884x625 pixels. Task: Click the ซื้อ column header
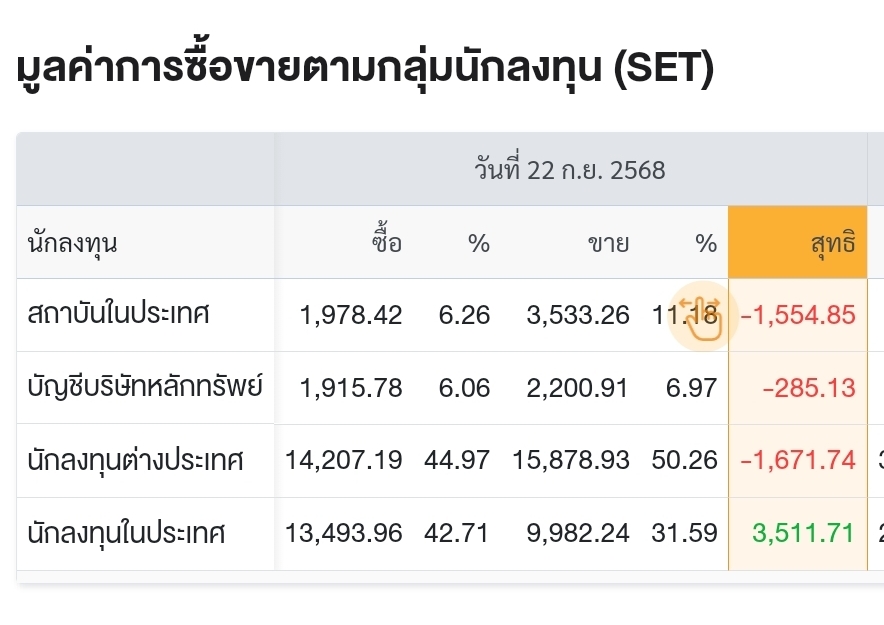pyautogui.click(x=387, y=242)
